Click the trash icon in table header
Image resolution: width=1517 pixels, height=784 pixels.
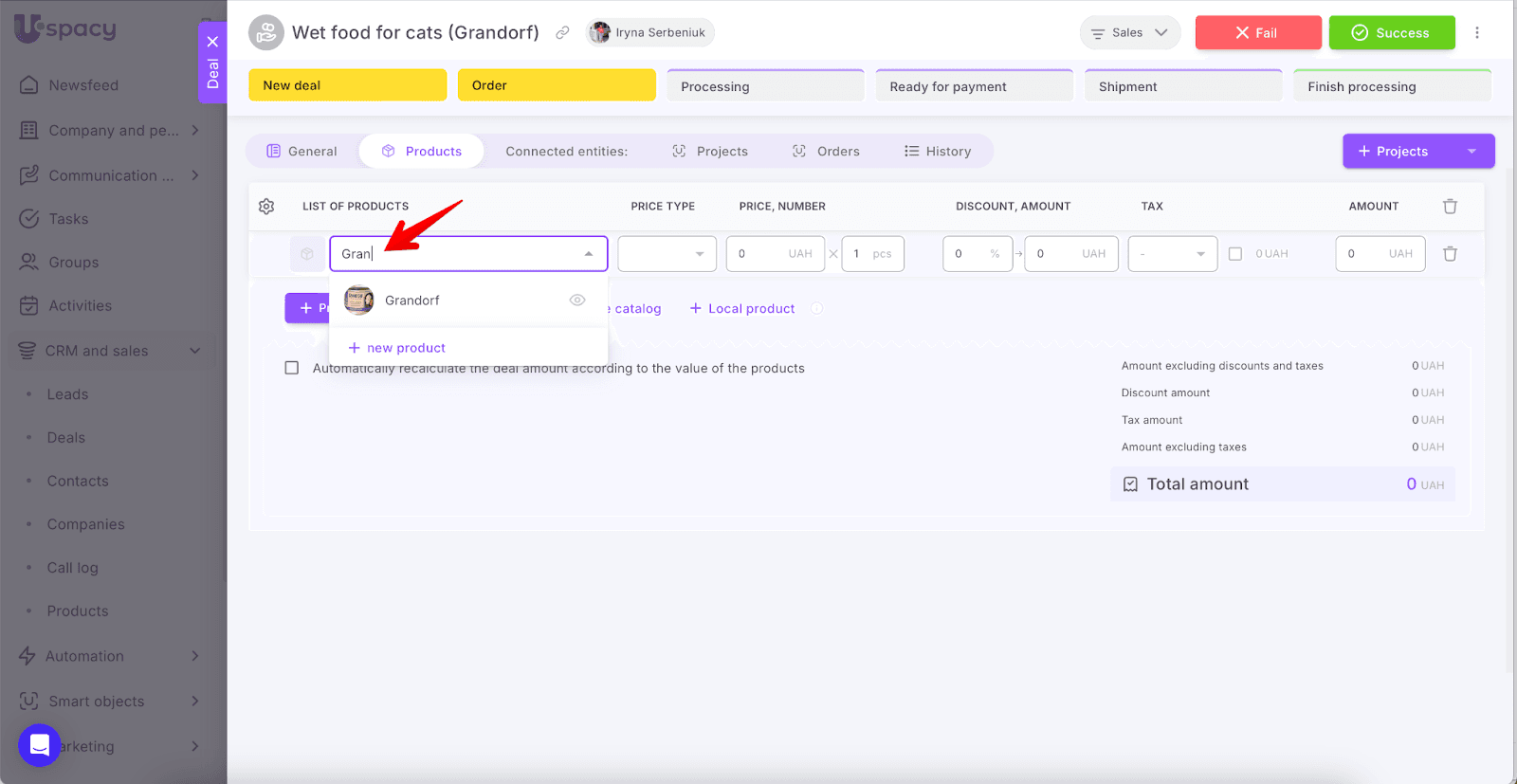point(1450,207)
